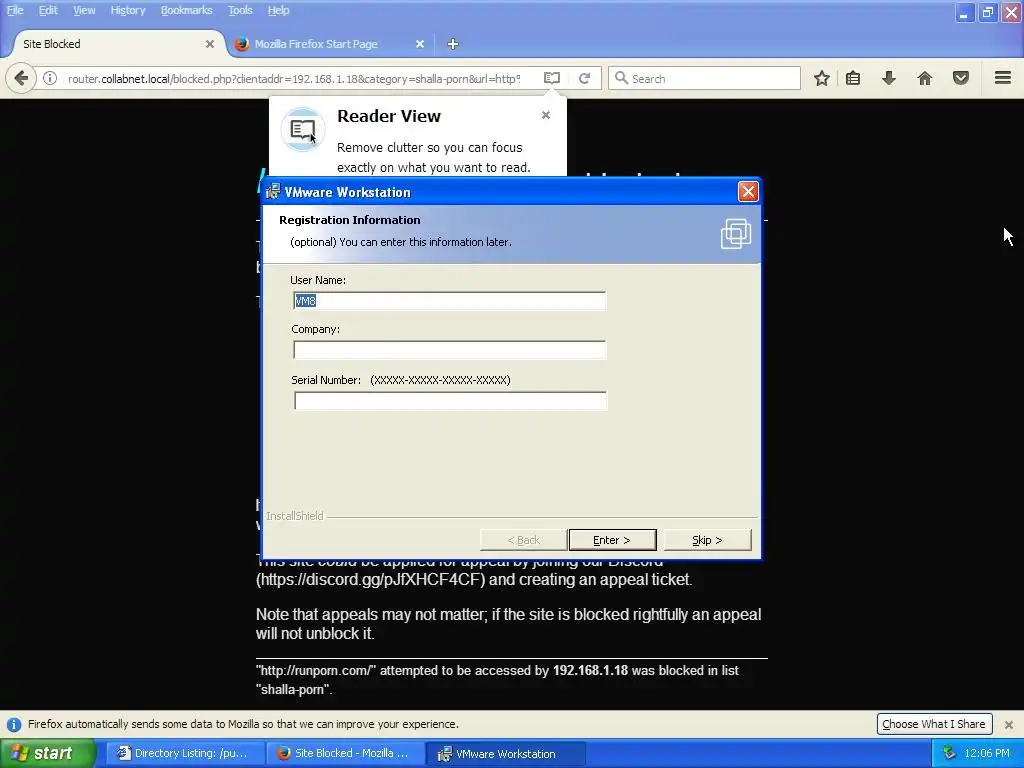This screenshot has height=768, width=1024.
Task: Click system tray network icon
Action: pyautogui.click(x=949, y=753)
